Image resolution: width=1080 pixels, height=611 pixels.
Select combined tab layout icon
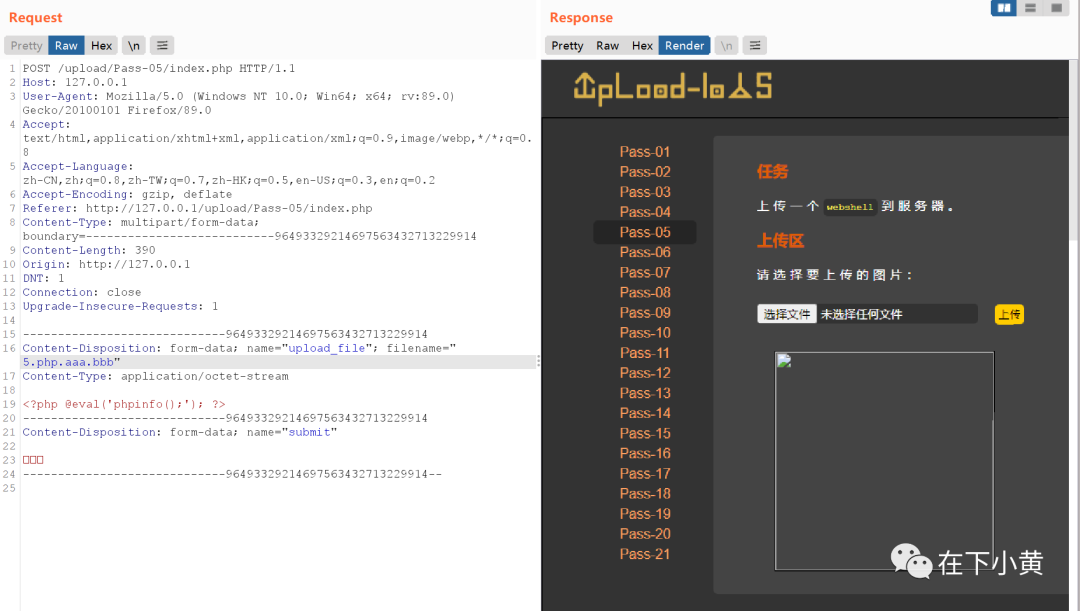(x=1056, y=8)
